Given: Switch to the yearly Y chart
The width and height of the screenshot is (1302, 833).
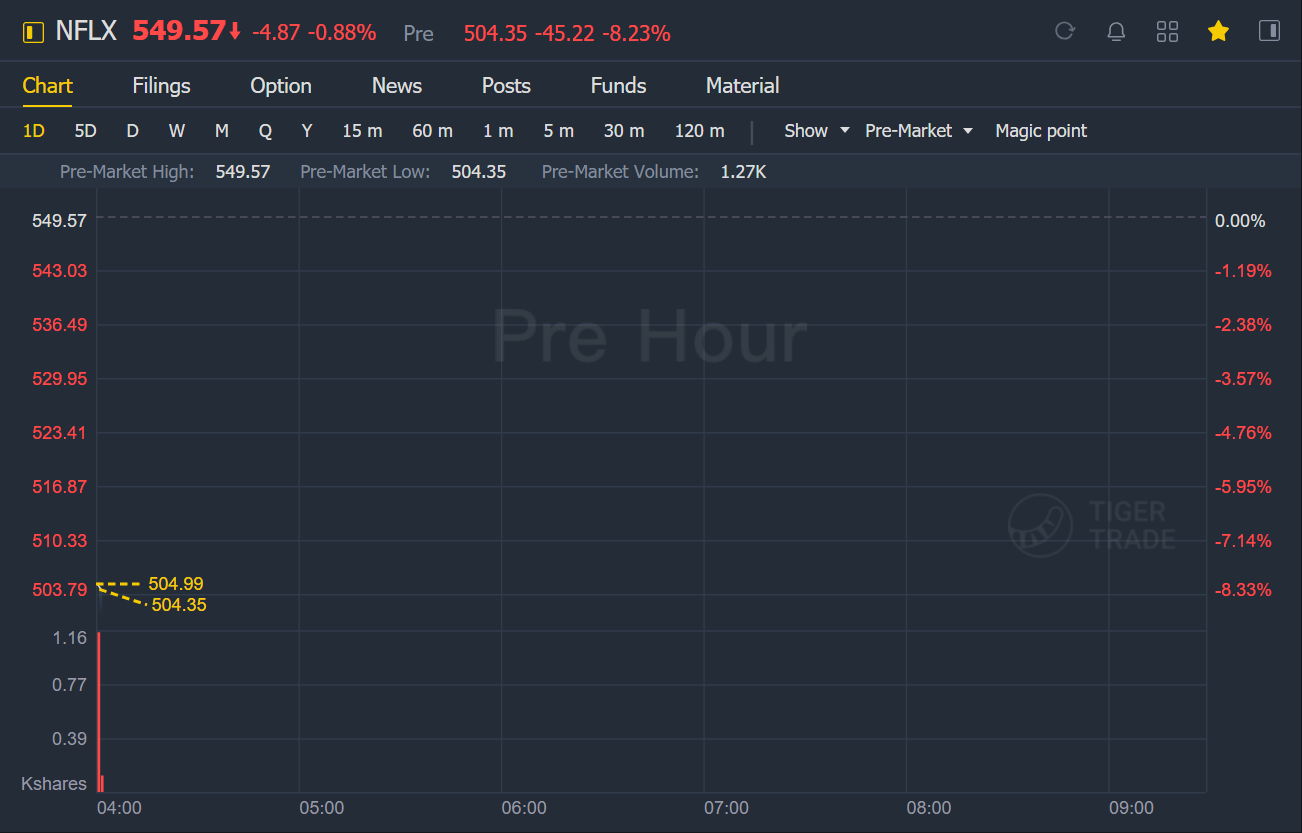Looking at the screenshot, I should point(307,131).
